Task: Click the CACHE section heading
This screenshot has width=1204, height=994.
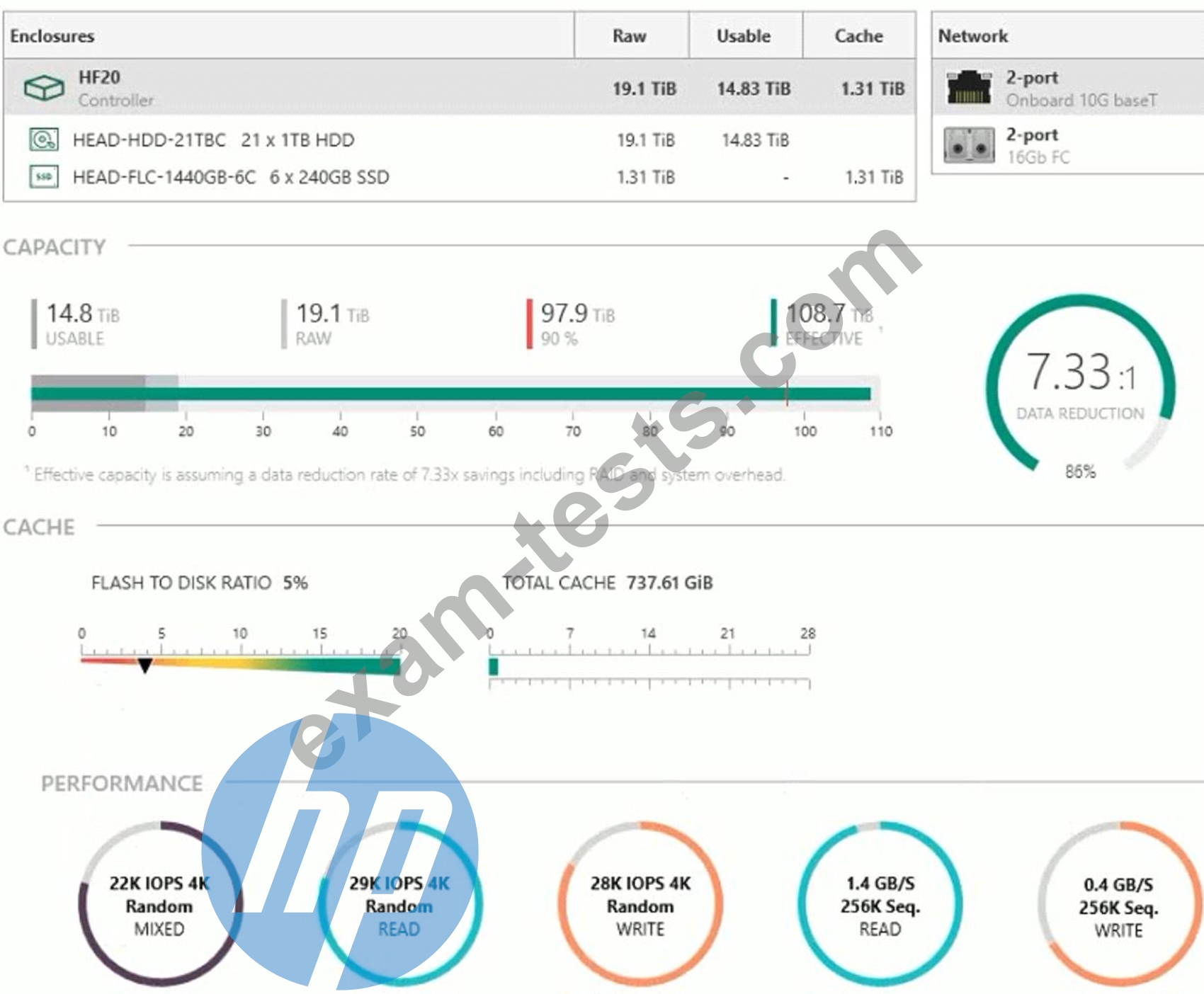Action: click(x=39, y=527)
